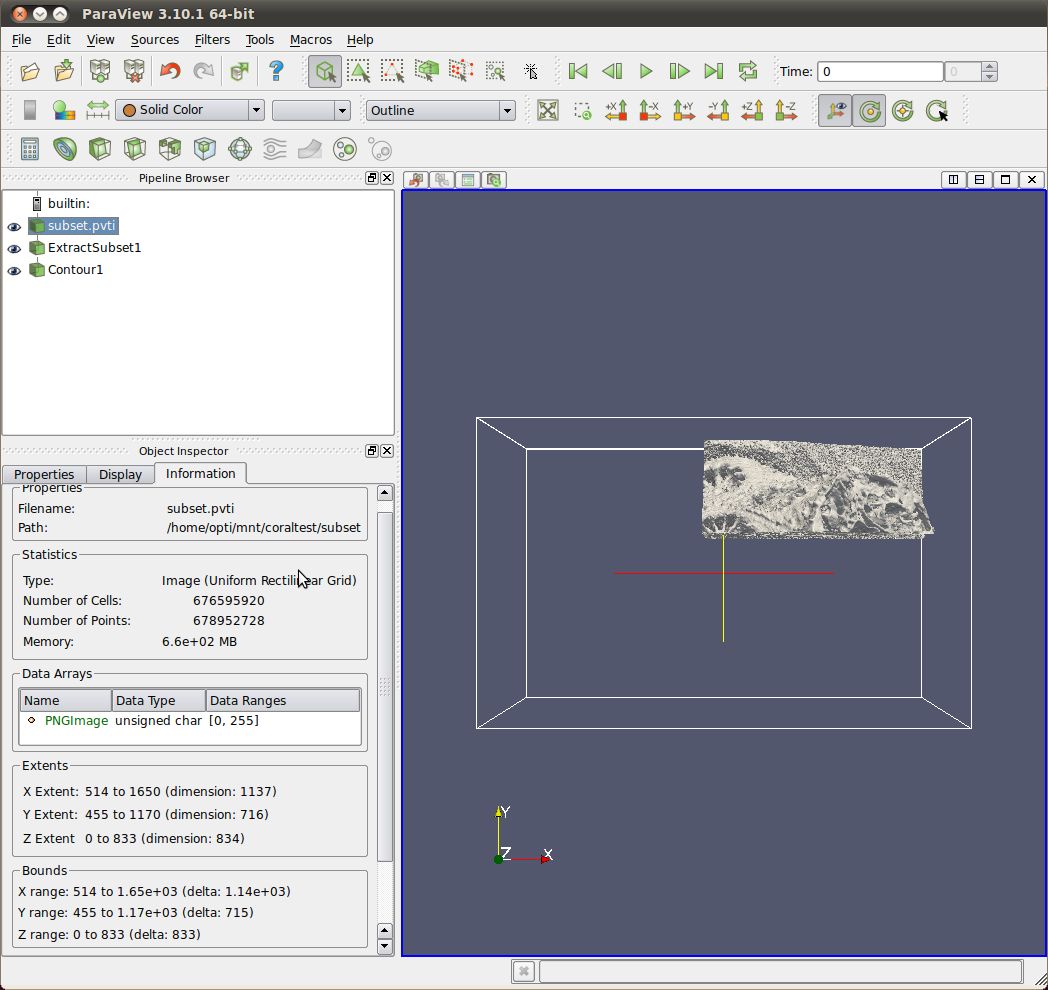Screen dimensions: 1048x990
Task: Toggle visibility of Contour1
Action: pyautogui.click(x=14, y=271)
